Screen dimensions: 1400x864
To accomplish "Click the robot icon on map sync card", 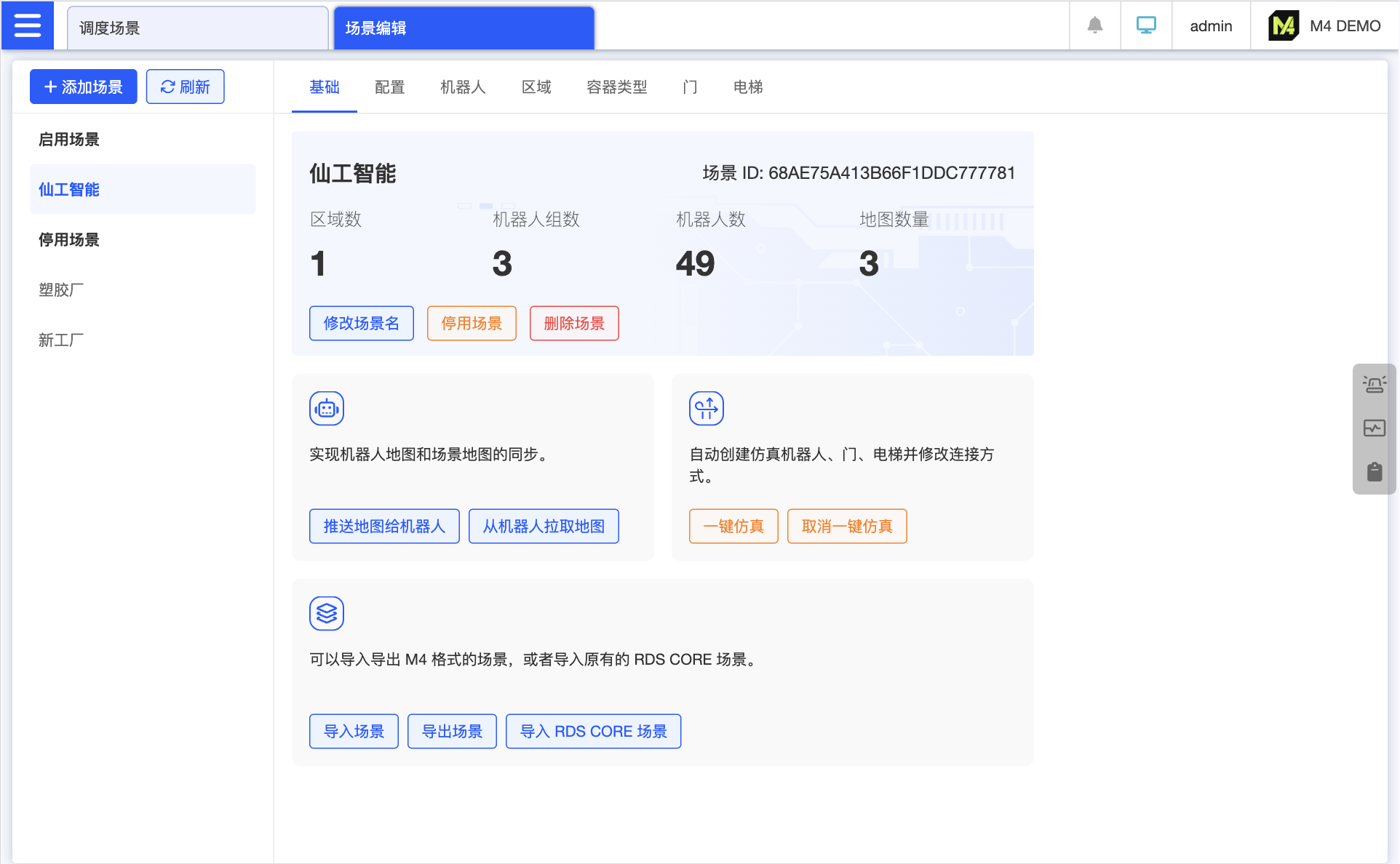I will pyautogui.click(x=326, y=408).
